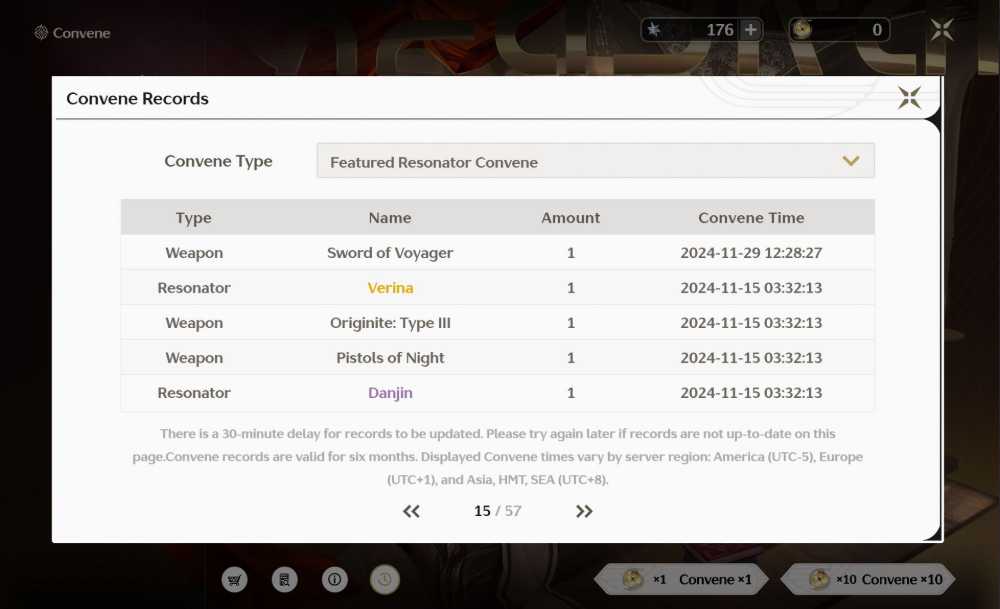Click the Amount column header
The width and height of the screenshot is (1000, 609).
click(x=571, y=217)
